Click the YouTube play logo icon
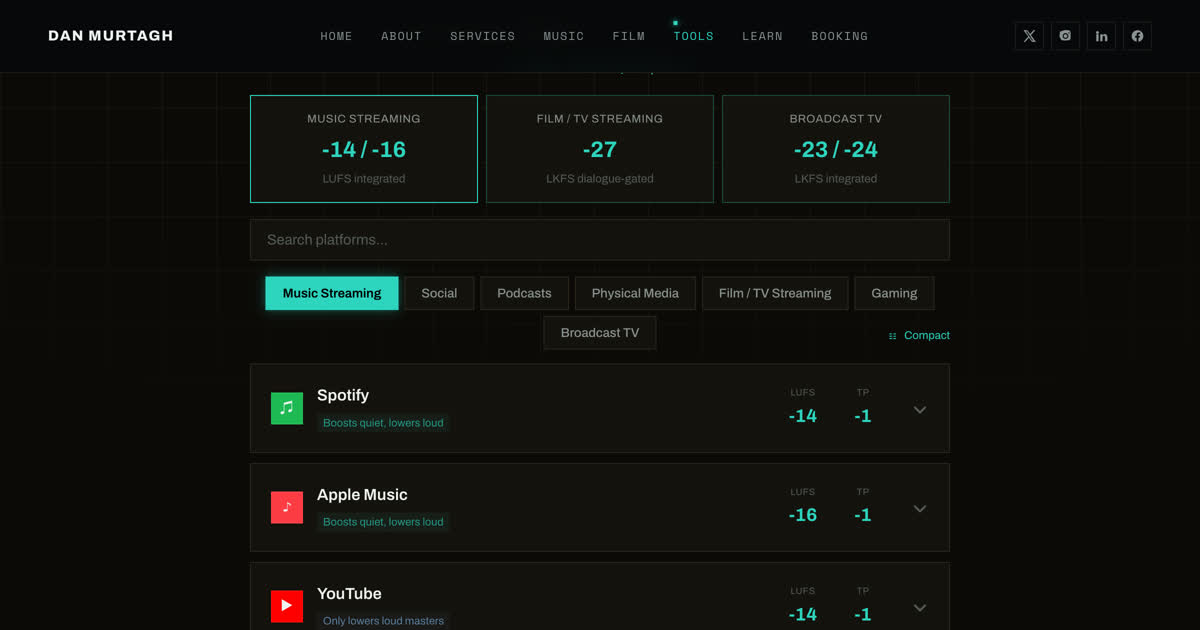Screen dimensions: 1200x630 coord(287,606)
